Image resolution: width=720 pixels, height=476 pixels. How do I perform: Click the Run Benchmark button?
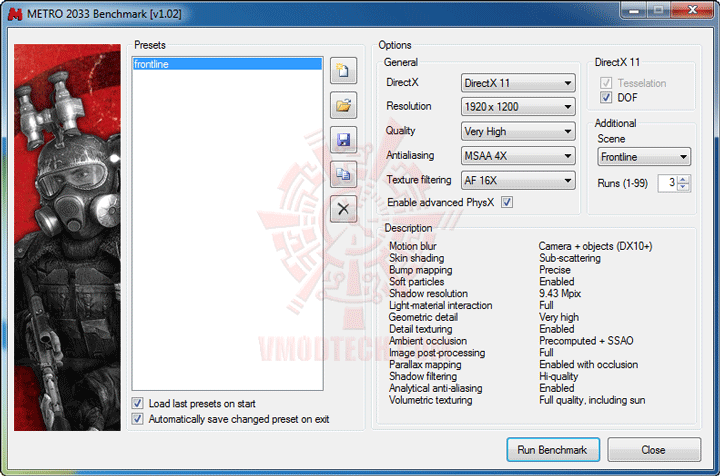tap(553, 449)
